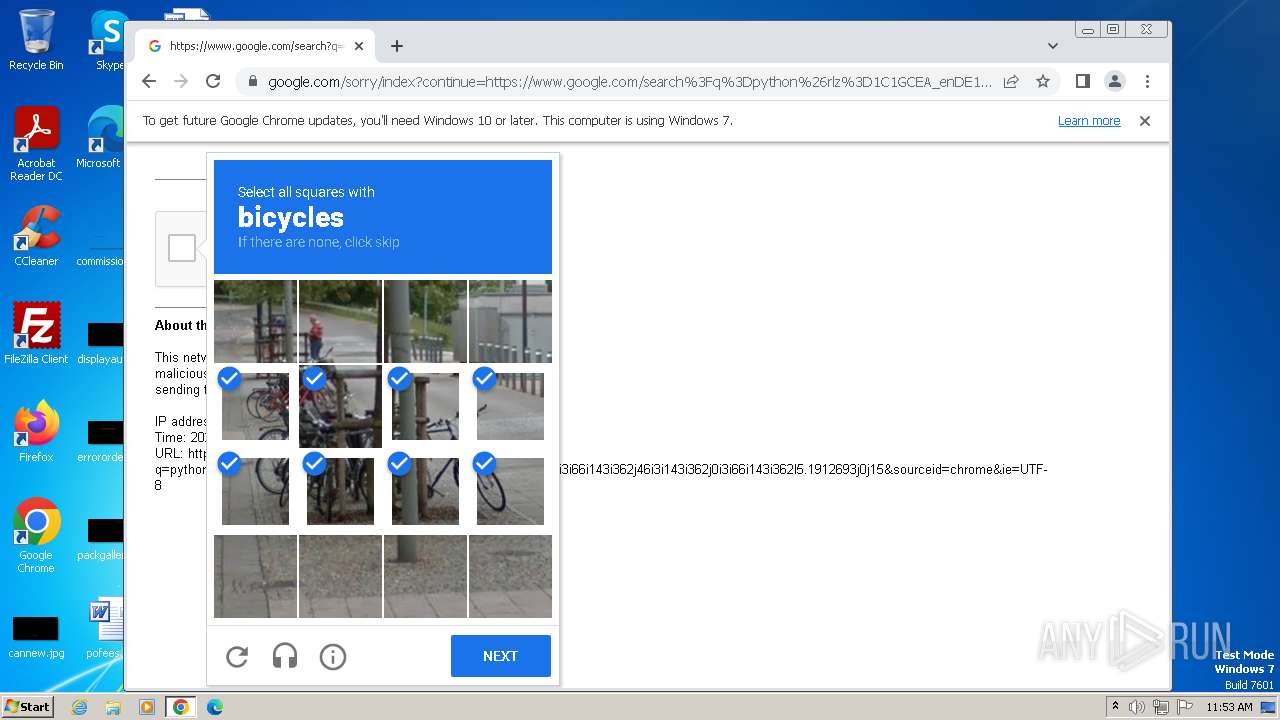Select the top-left captcha tile with the pole
This screenshot has height=720, width=1280.
pyautogui.click(x=255, y=321)
